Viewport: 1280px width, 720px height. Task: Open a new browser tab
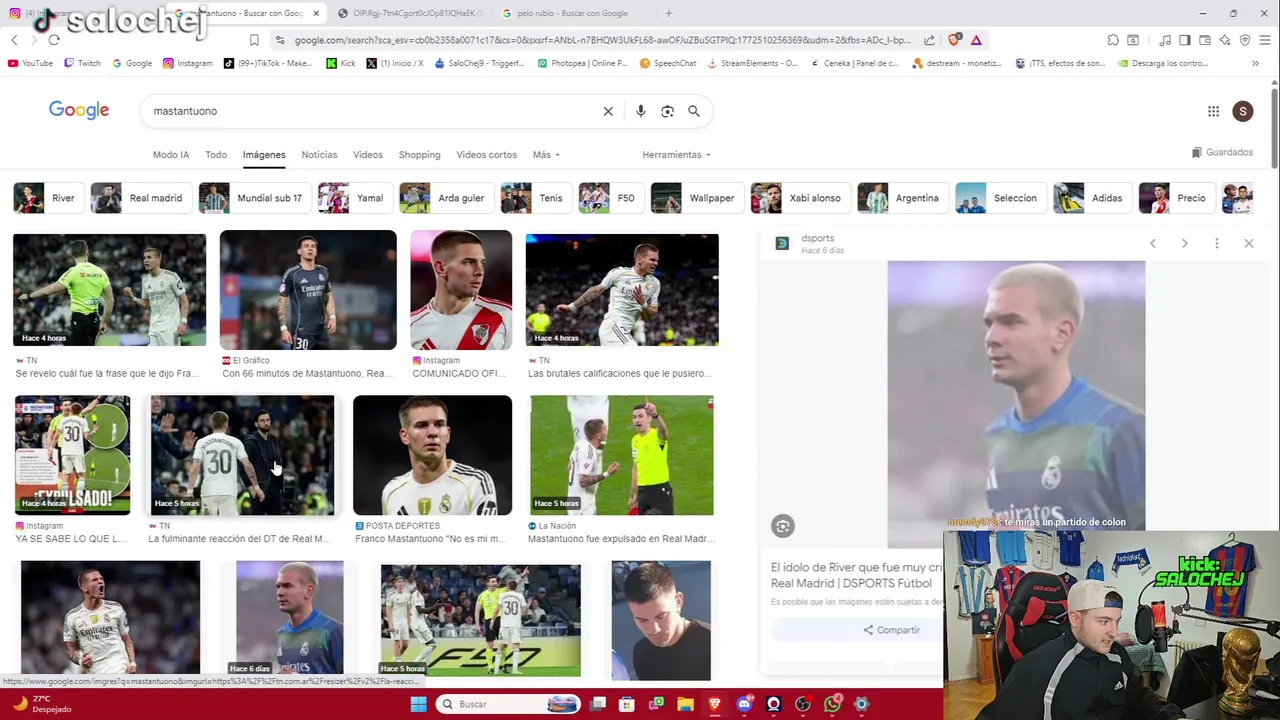pyautogui.click(x=669, y=13)
